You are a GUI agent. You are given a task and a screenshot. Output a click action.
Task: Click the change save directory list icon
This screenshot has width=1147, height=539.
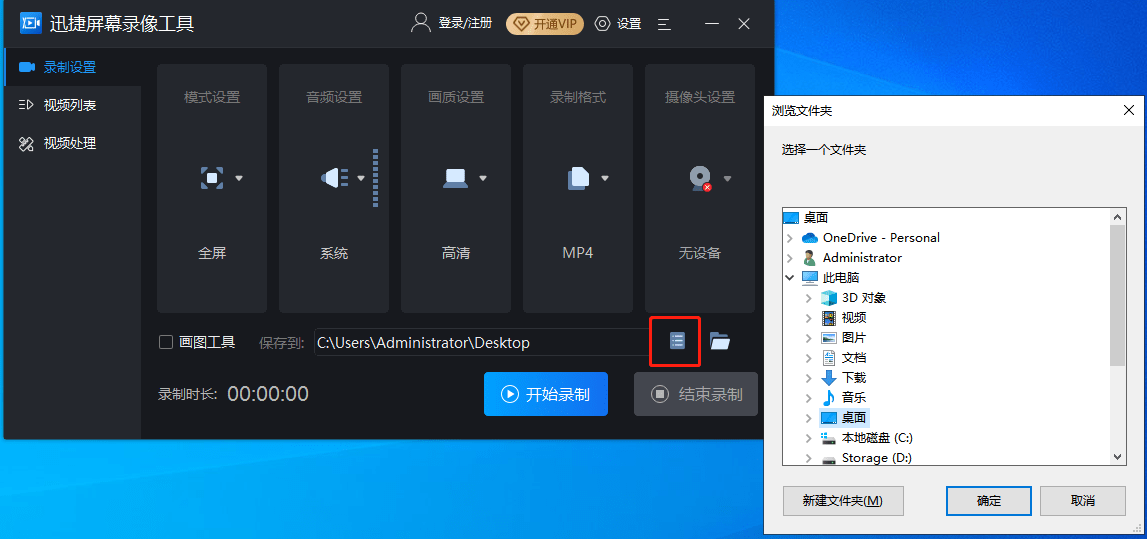pos(677,340)
